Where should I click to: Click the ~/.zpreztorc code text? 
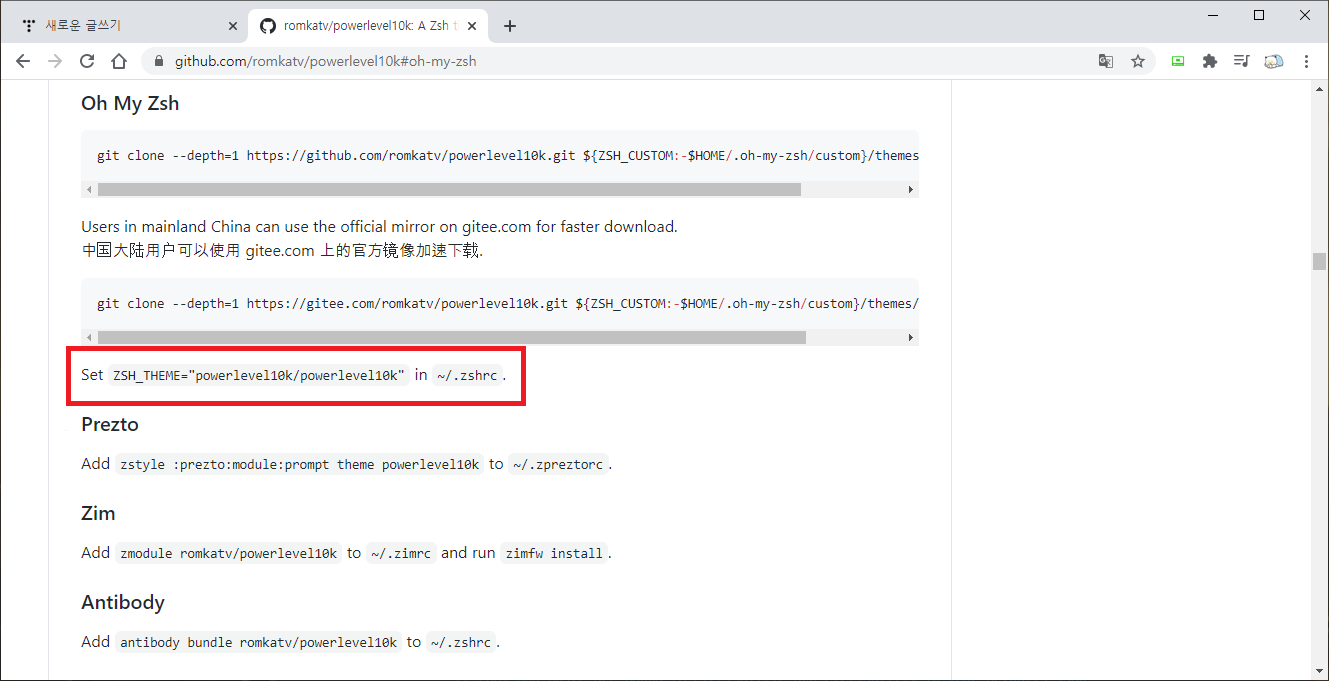(x=558, y=465)
